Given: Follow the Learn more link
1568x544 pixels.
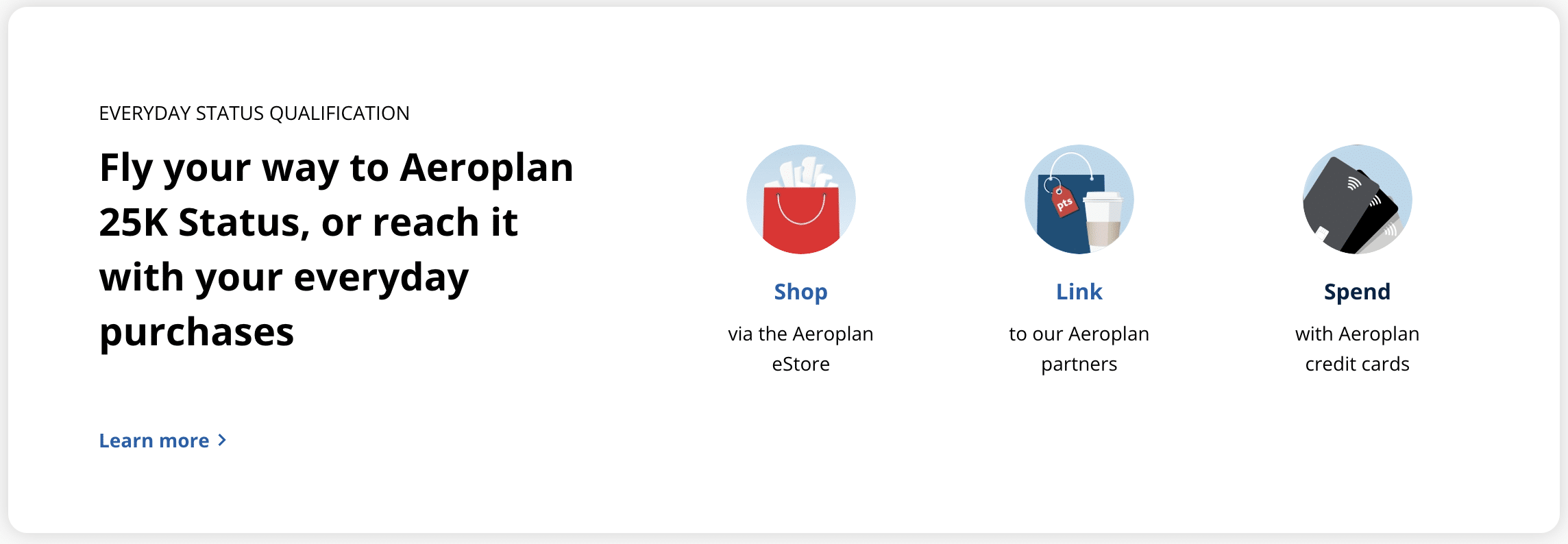Looking at the screenshot, I should coord(154,441).
